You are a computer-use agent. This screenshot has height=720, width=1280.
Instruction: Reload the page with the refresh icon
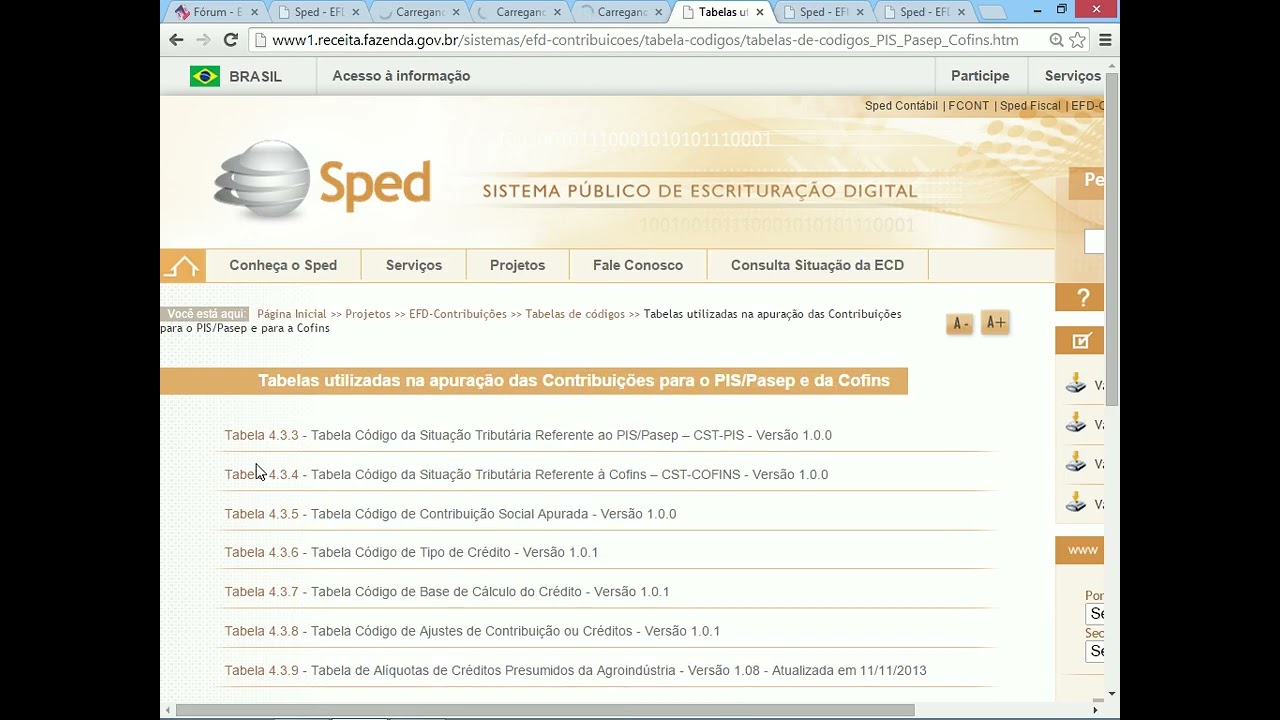230,40
